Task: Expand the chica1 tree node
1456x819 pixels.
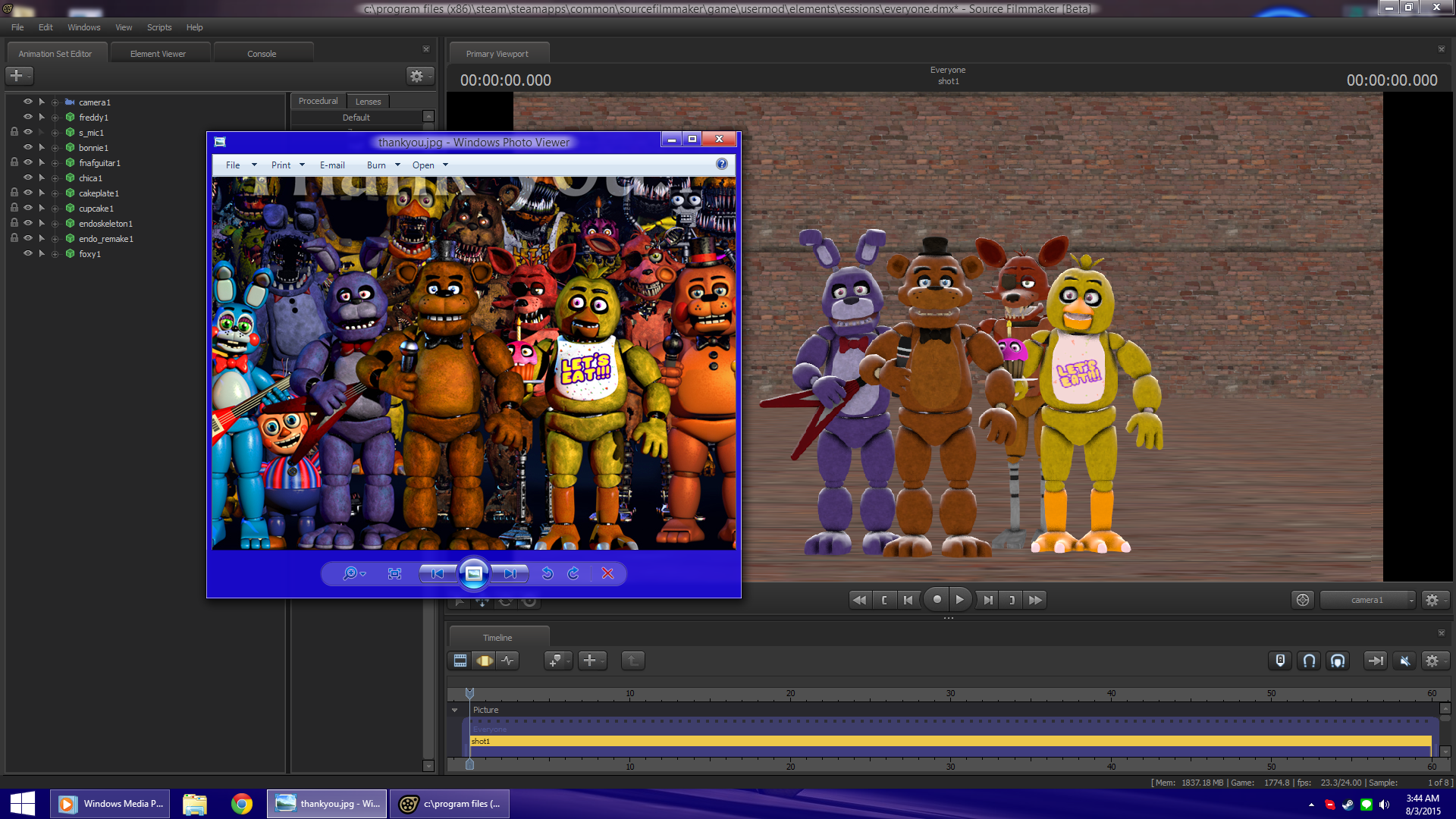Action: click(x=55, y=178)
